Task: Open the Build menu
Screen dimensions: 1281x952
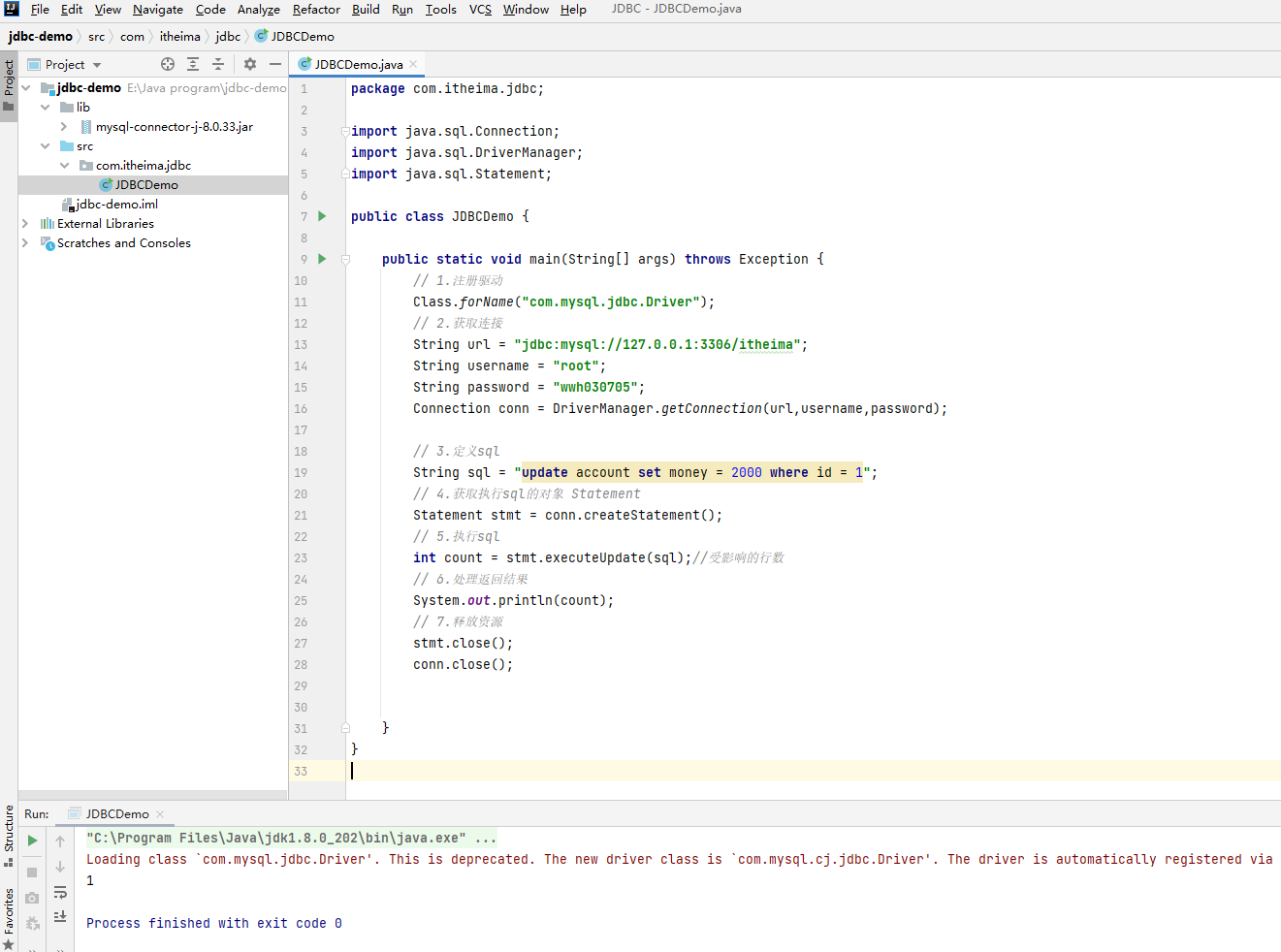Action: [366, 10]
